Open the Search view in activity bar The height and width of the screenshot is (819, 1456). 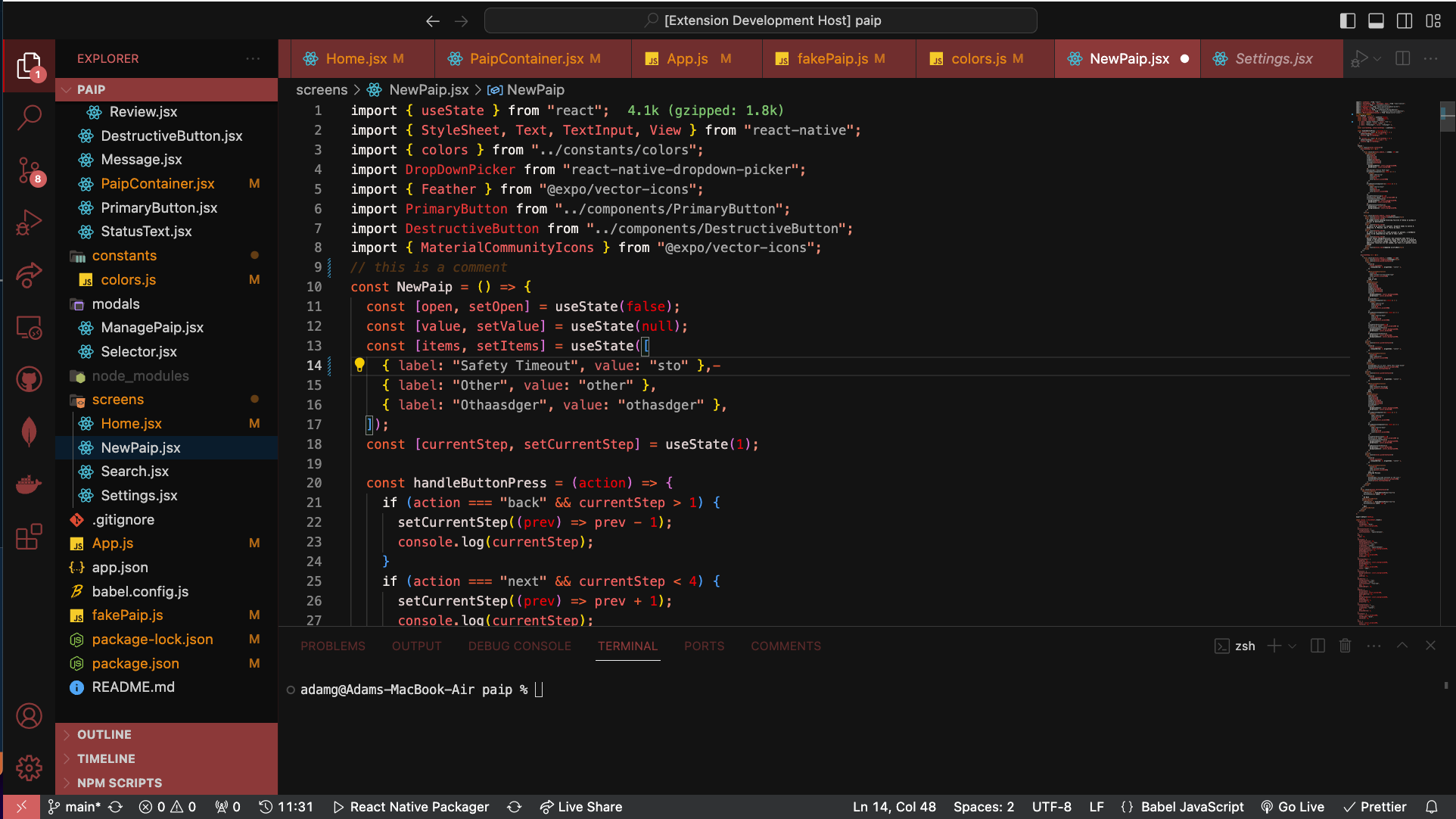pyautogui.click(x=29, y=117)
